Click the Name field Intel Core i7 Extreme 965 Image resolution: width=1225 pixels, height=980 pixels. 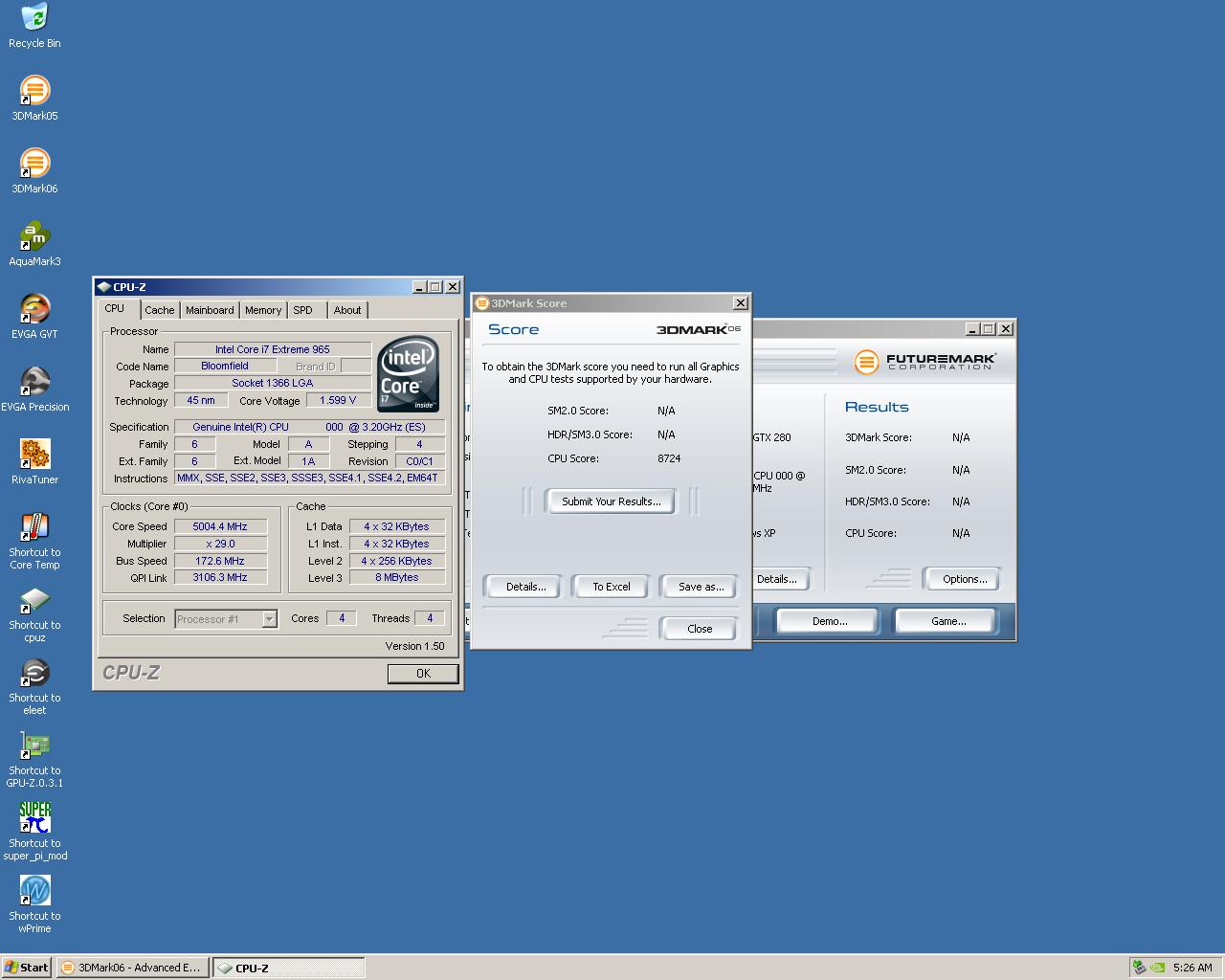point(273,349)
